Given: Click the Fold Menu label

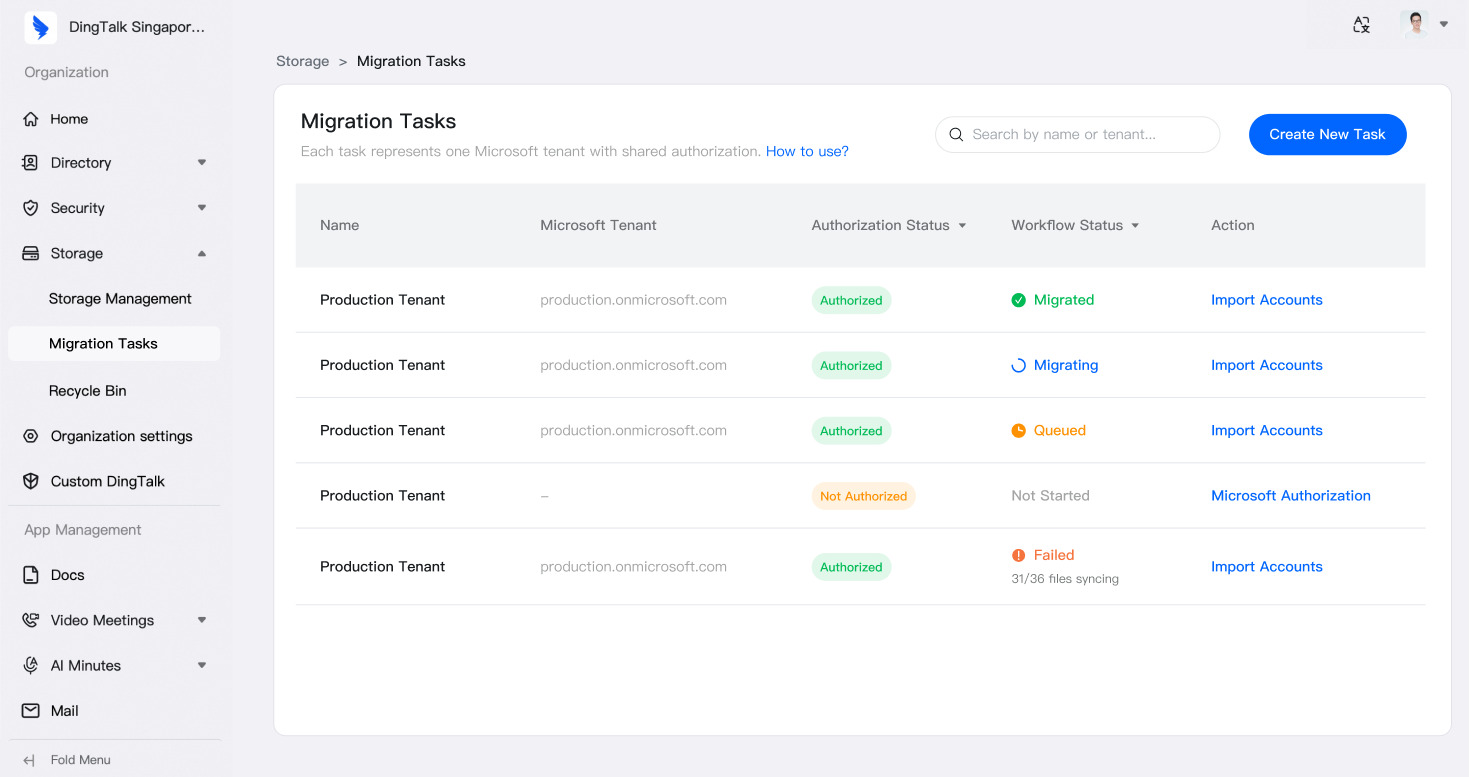Looking at the screenshot, I should [81, 760].
